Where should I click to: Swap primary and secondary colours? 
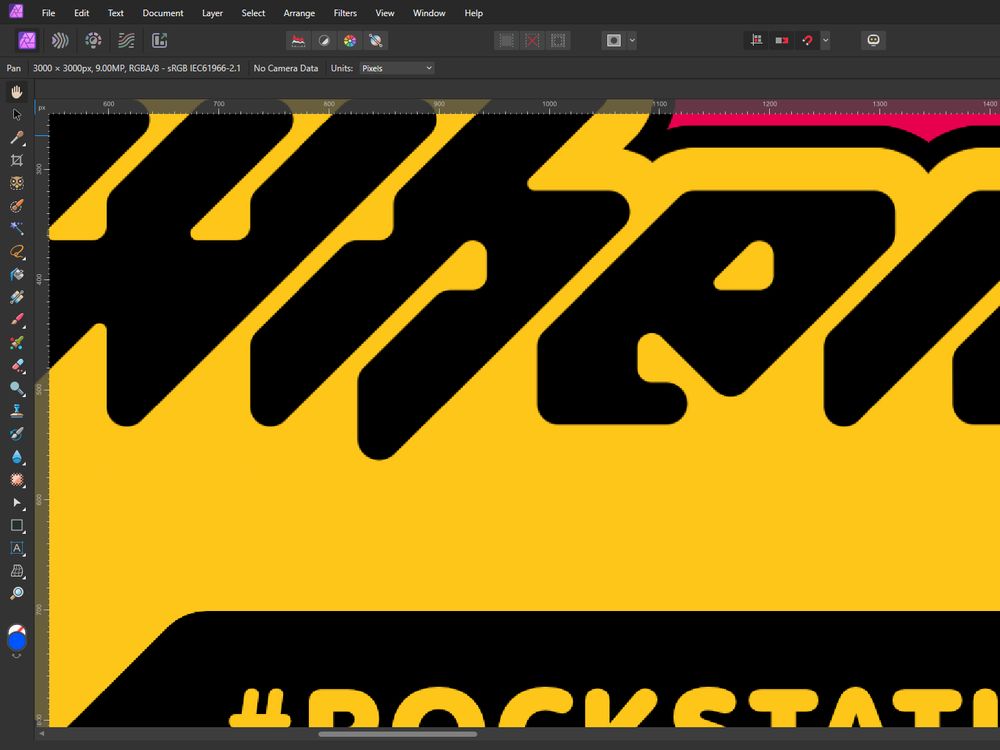point(17,655)
